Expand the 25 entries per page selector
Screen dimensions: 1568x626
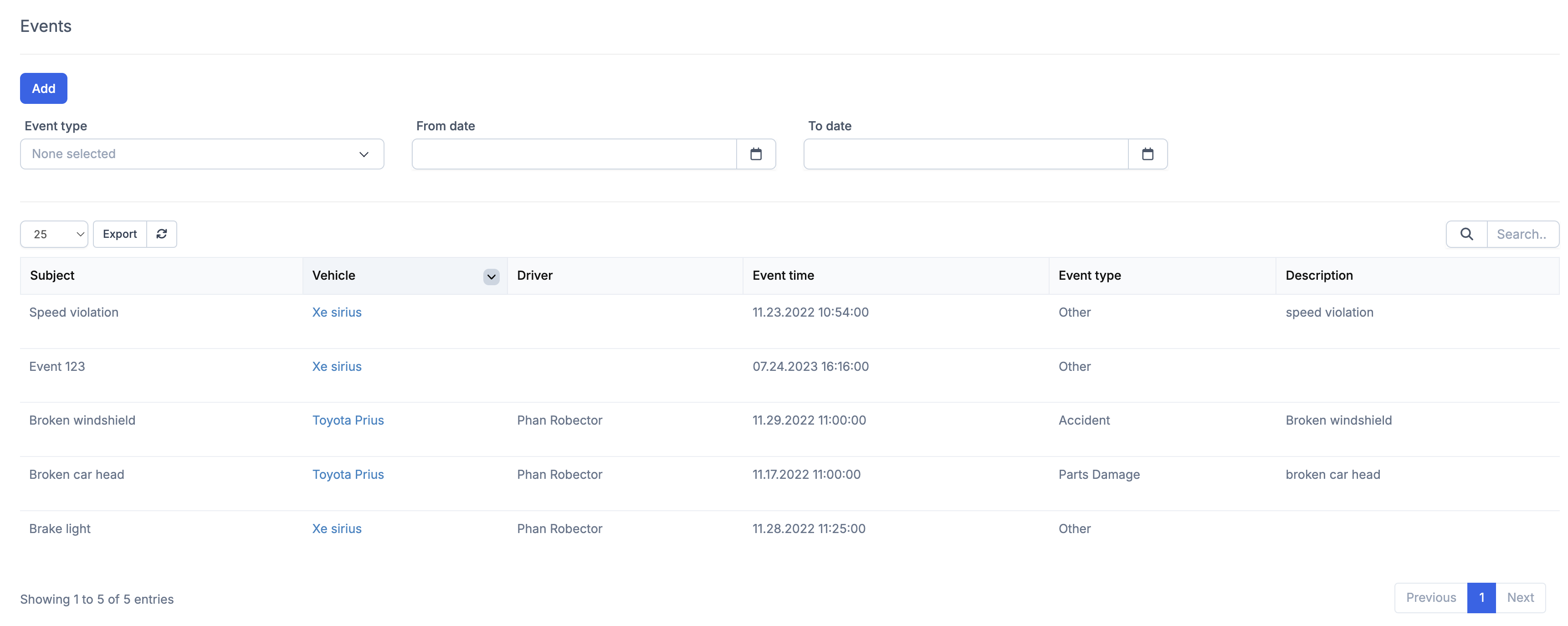point(54,234)
